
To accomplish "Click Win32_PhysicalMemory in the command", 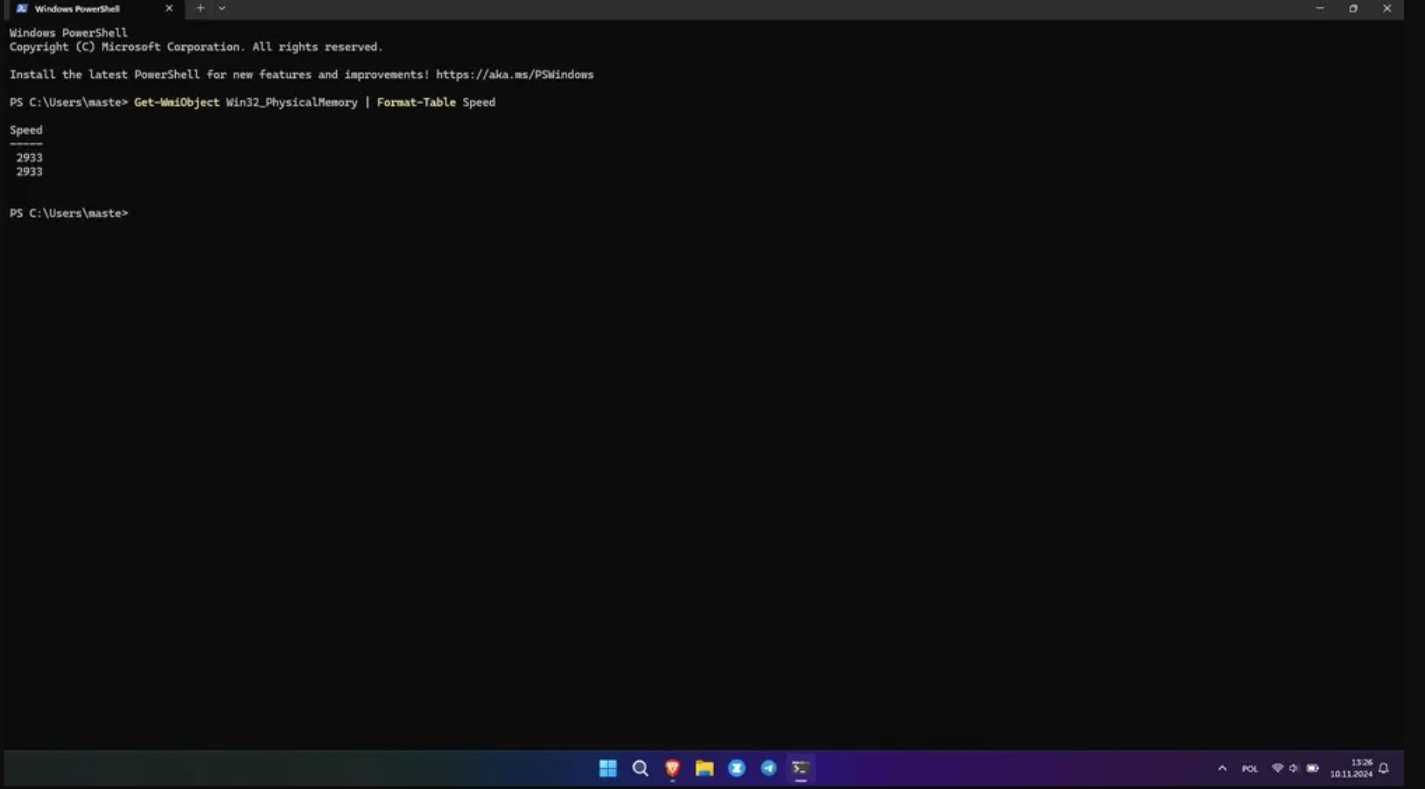I will tap(292, 103).
